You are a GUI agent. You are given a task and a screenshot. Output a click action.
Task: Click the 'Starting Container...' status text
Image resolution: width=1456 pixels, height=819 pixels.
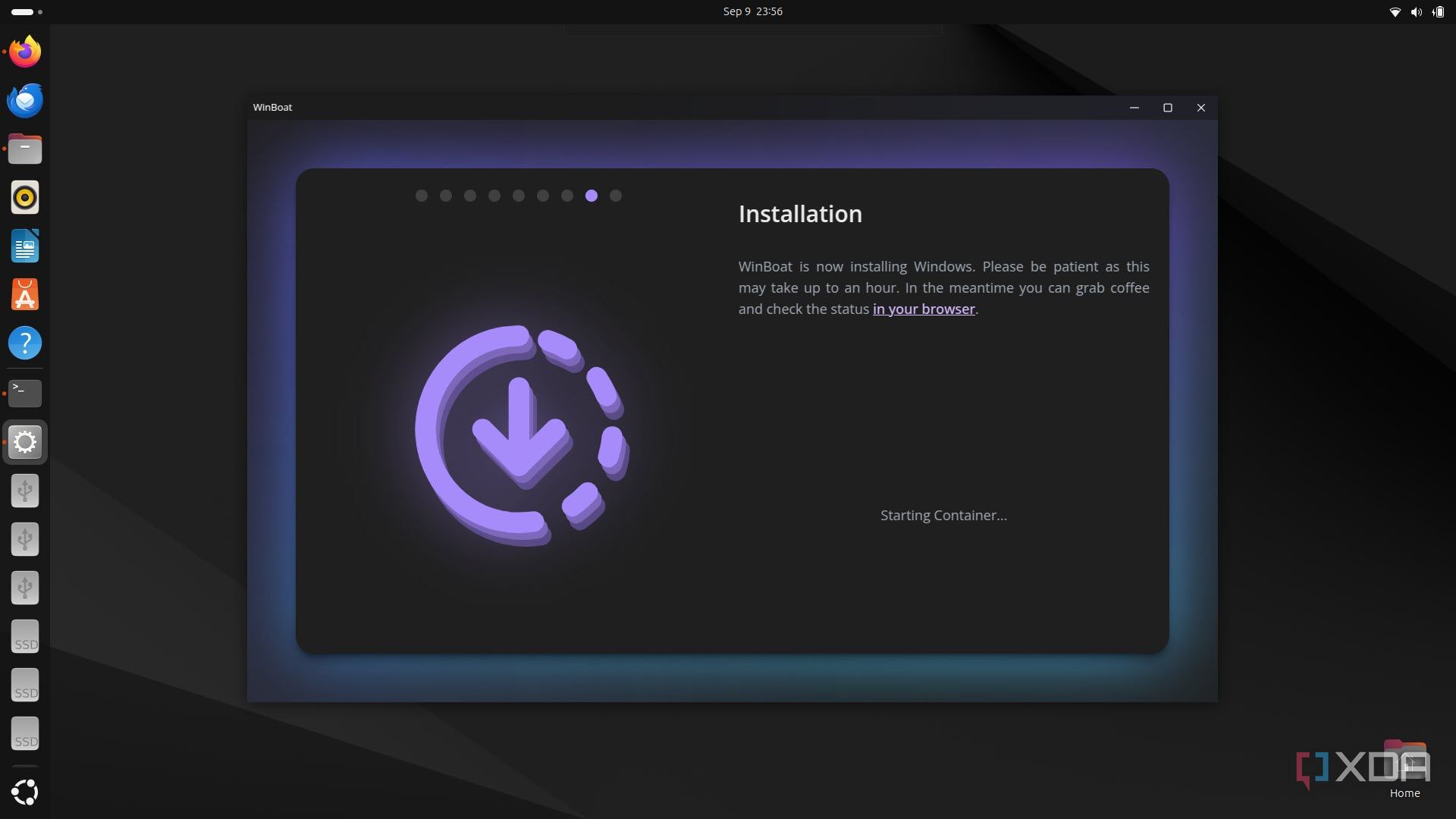point(943,516)
